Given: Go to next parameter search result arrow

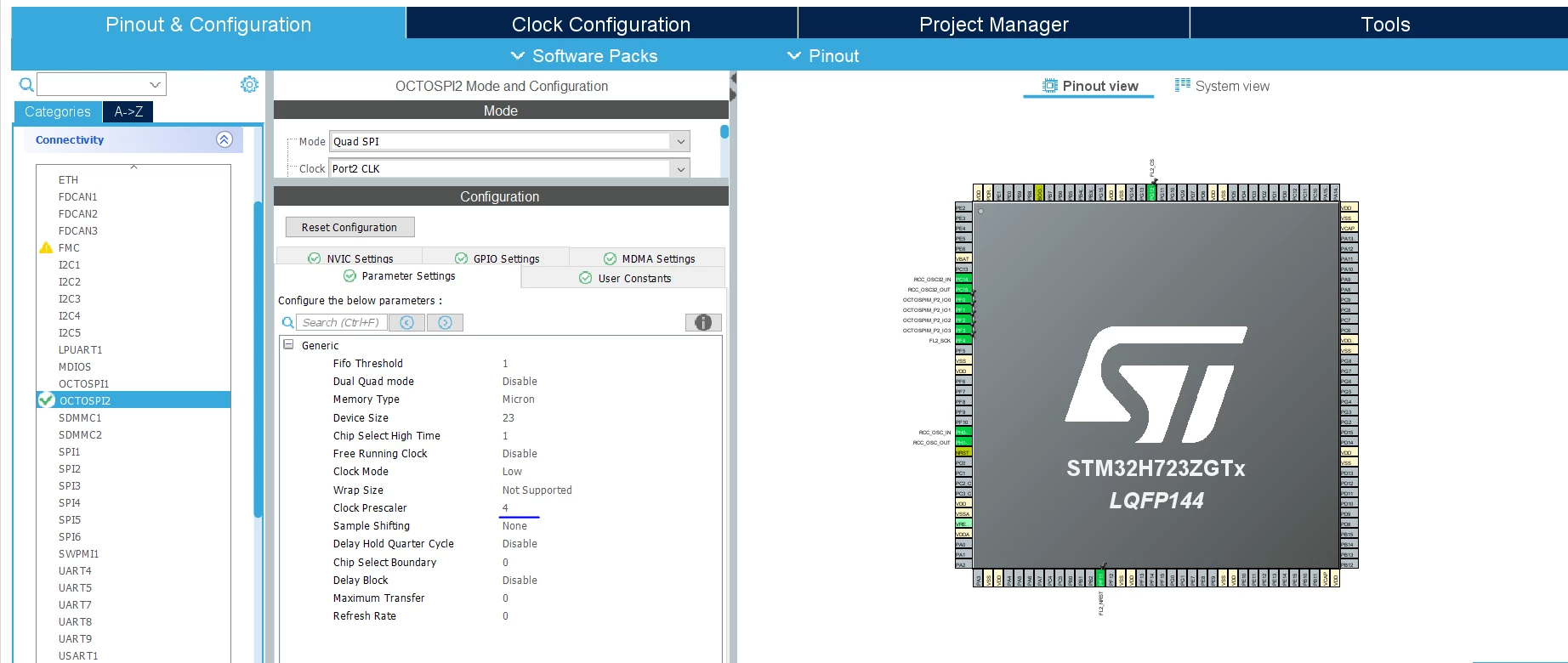Looking at the screenshot, I should (445, 322).
